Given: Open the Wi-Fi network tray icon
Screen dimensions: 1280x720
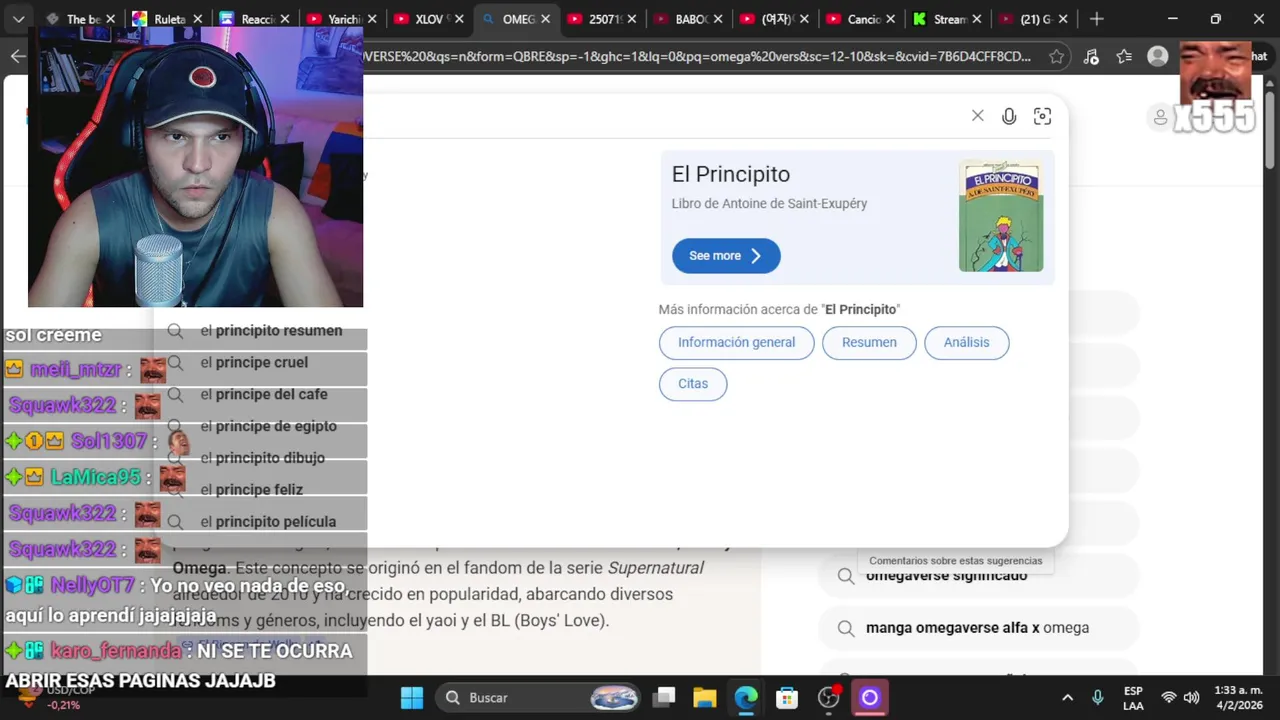Looking at the screenshot, I should (1168, 697).
